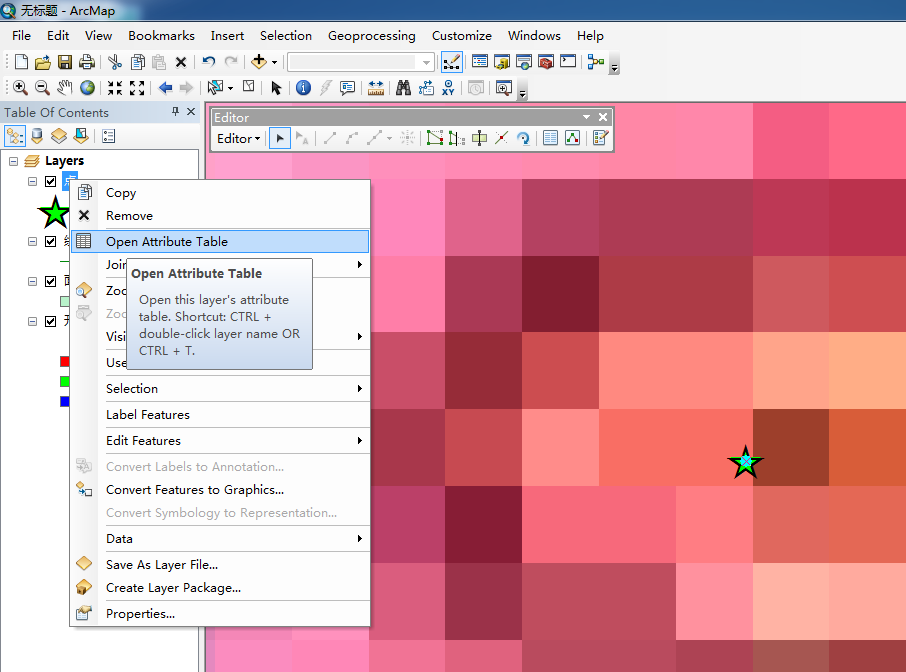Open the Customize menu
Screen dimensions: 906x672
462,36
